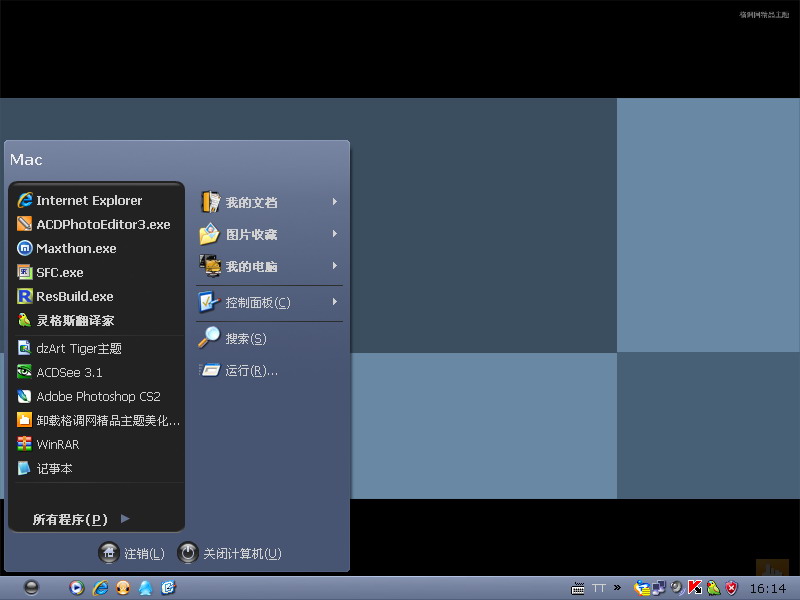Viewport: 800px width, 600px height.
Task: Choose the 卸载格调网精品主题美化... entry
Action: (97, 420)
